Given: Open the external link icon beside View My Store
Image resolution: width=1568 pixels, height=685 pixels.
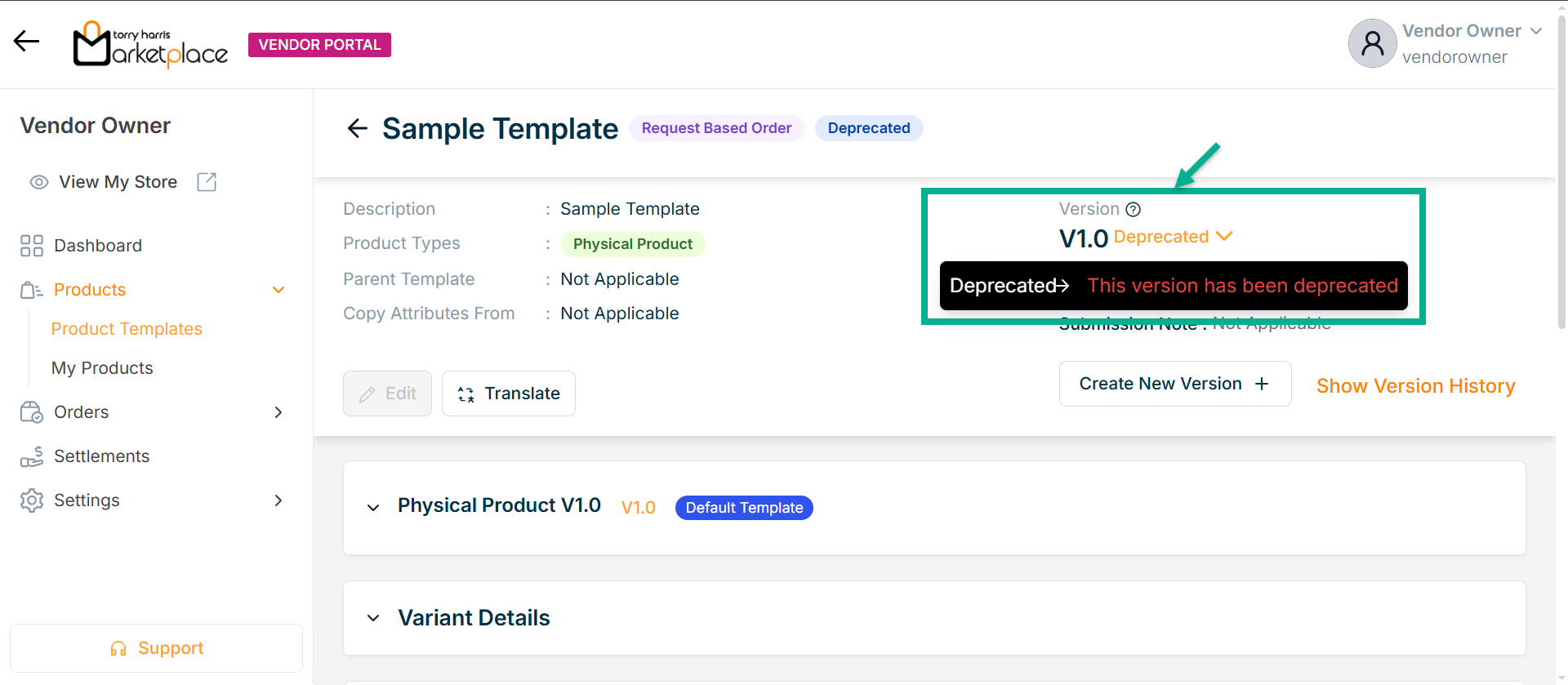Looking at the screenshot, I should [x=207, y=182].
